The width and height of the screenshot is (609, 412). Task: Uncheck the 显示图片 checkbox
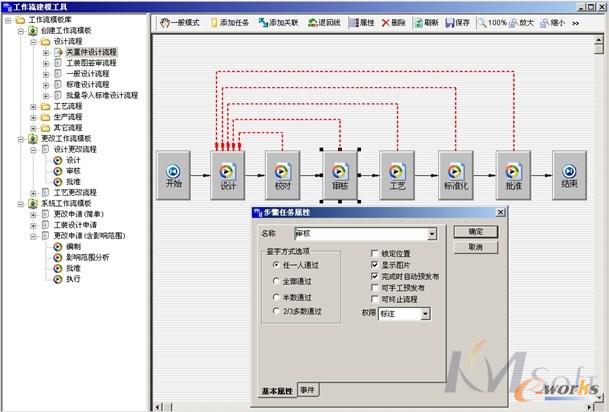point(374,265)
